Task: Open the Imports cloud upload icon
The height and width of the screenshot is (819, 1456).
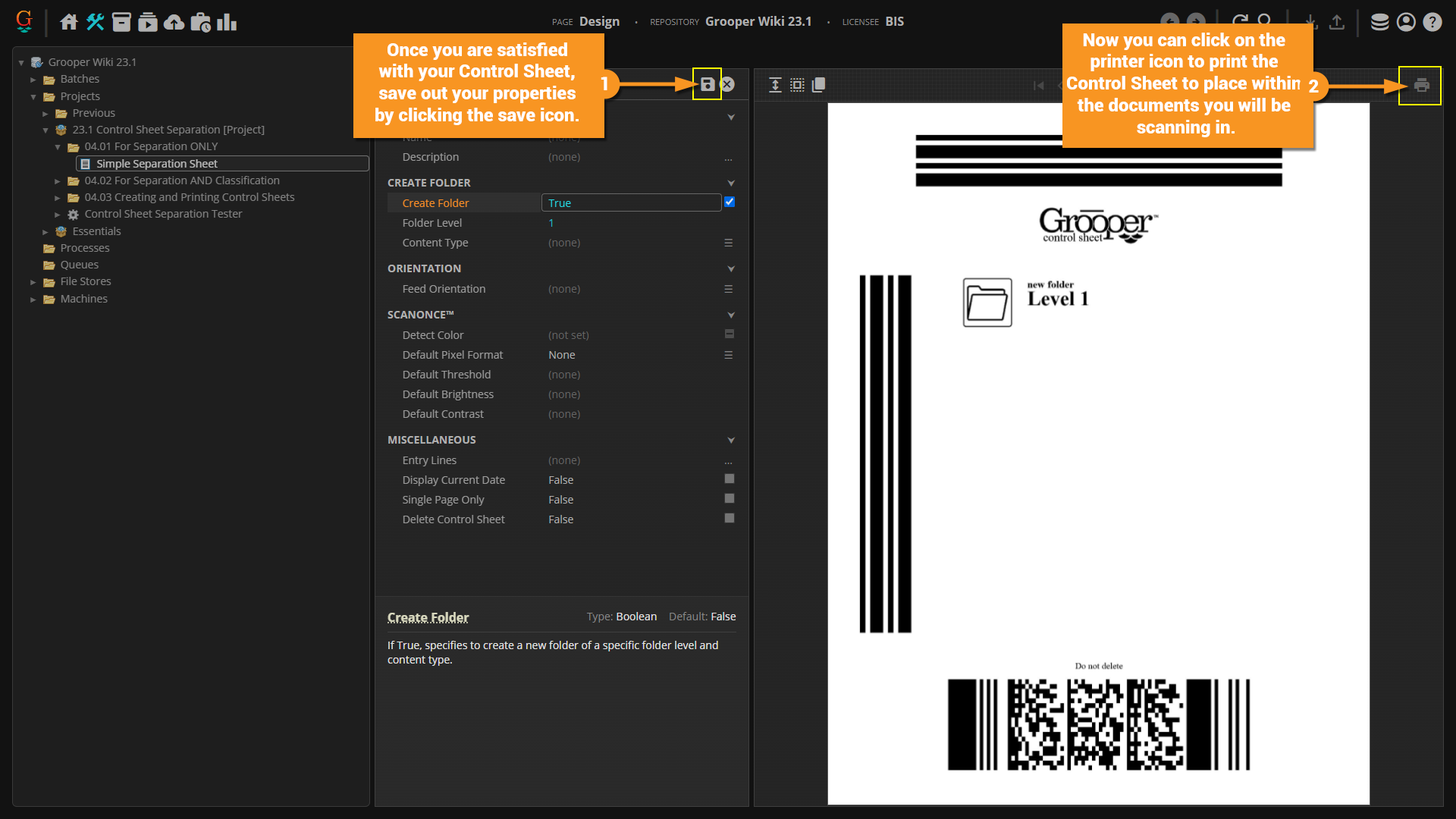Action: (174, 22)
